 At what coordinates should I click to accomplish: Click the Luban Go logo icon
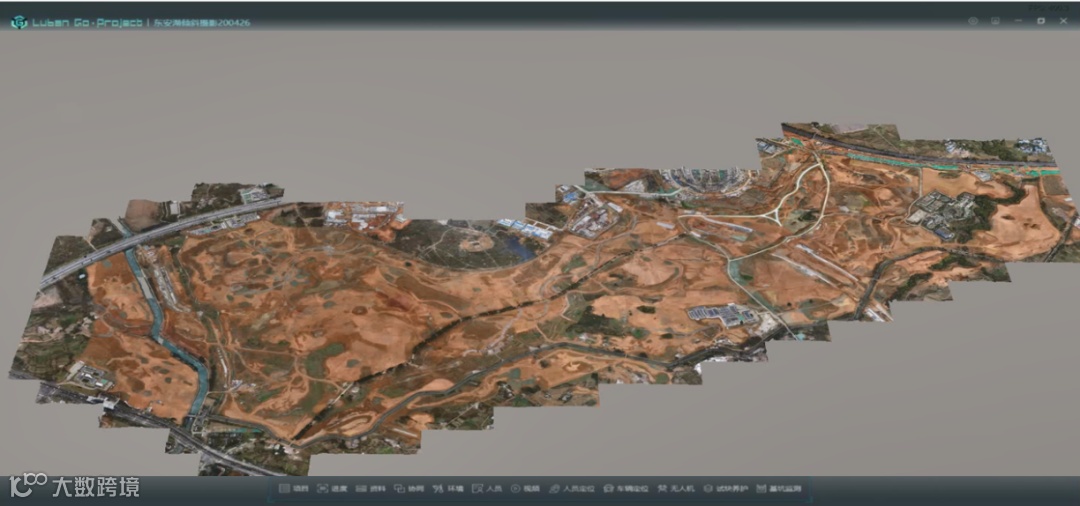coord(18,22)
